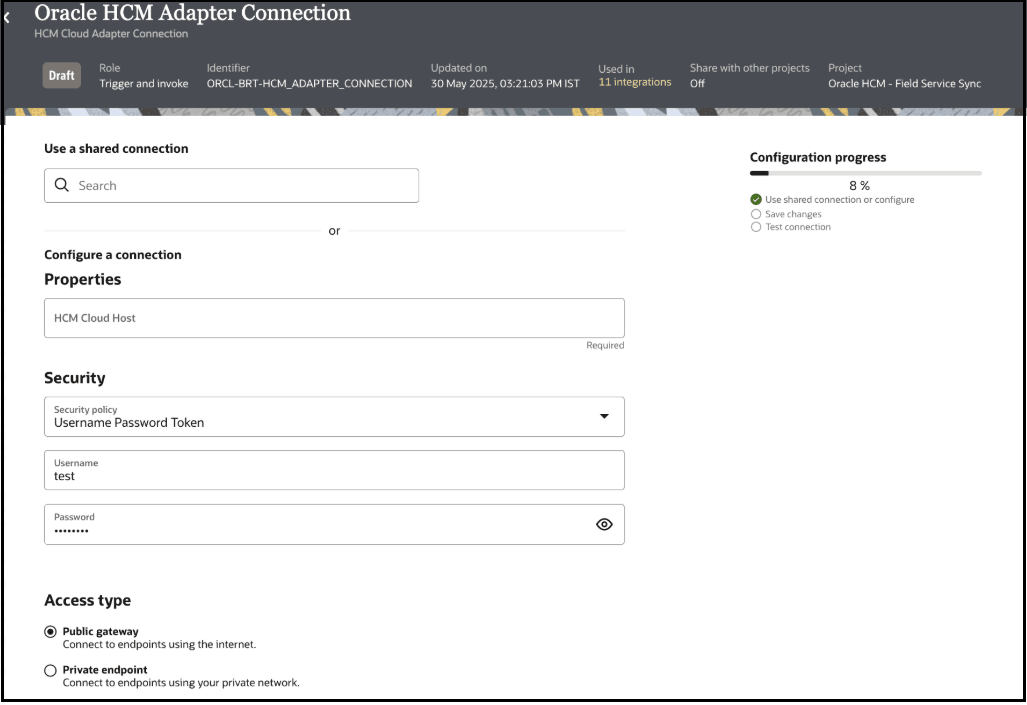1027x705 pixels.
Task: Click the Configuration progress bar
Action: click(866, 173)
